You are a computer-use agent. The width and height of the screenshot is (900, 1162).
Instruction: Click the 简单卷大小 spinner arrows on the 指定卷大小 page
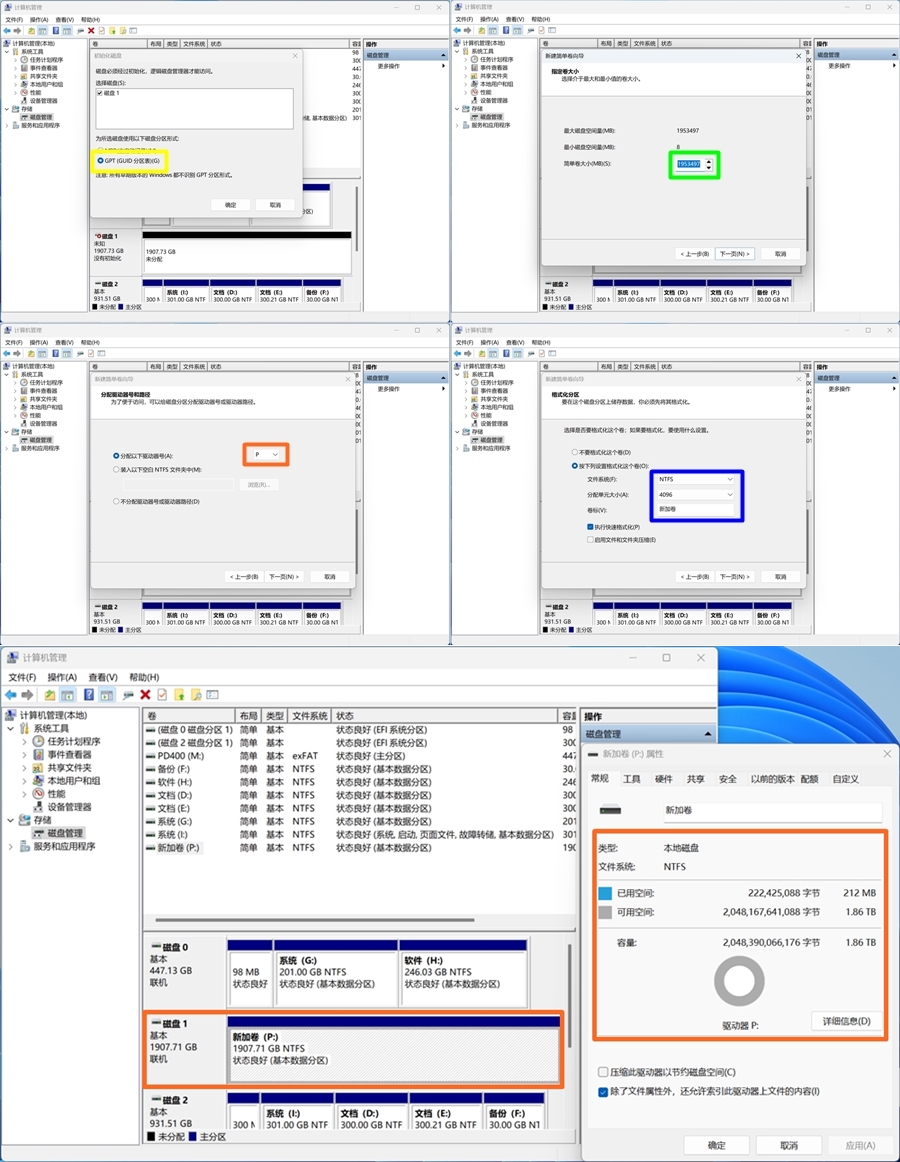709,164
